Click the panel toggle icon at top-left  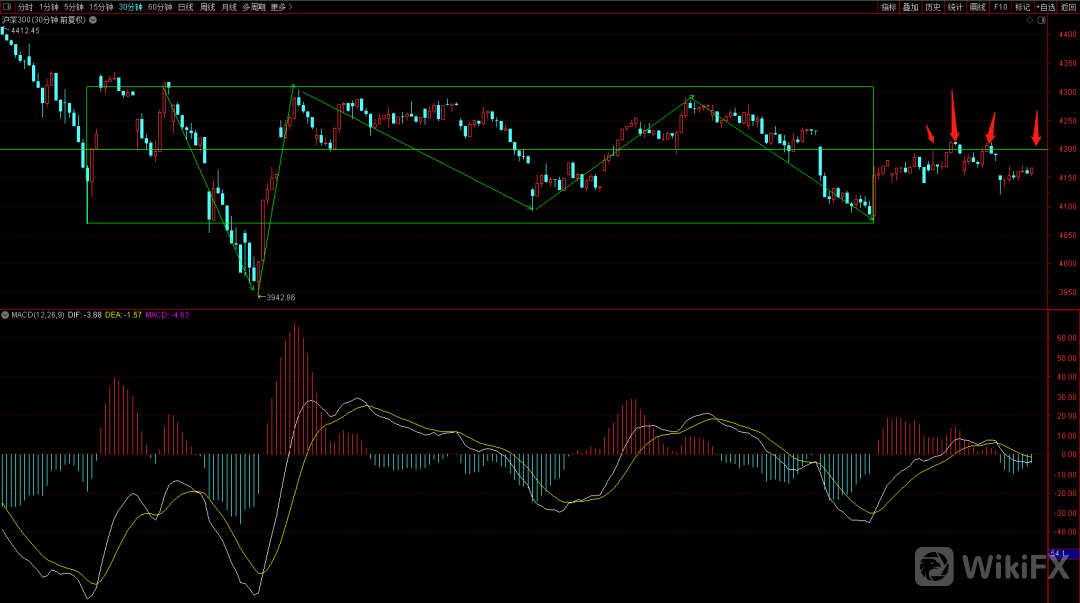[x=7, y=7]
